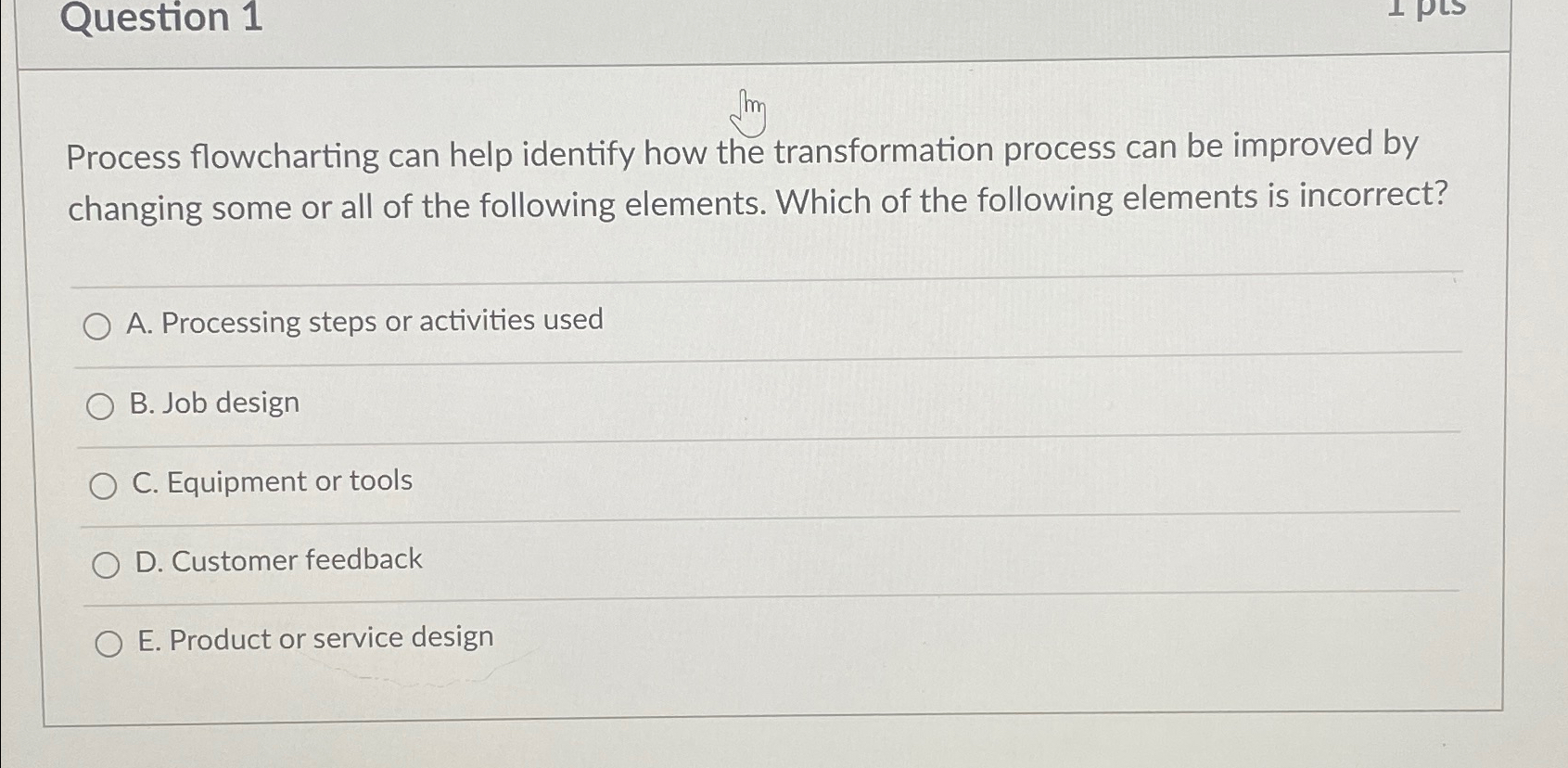1568x768 pixels.
Task: Click the answer text Equipment or tools
Action: [271, 481]
